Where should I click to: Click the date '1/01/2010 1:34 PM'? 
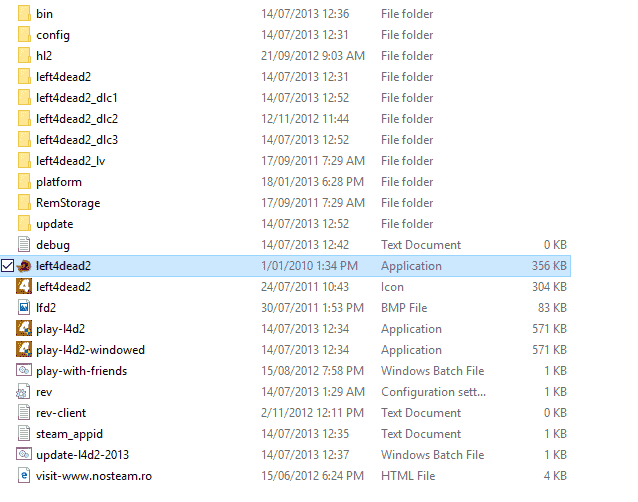tap(309, 266)
